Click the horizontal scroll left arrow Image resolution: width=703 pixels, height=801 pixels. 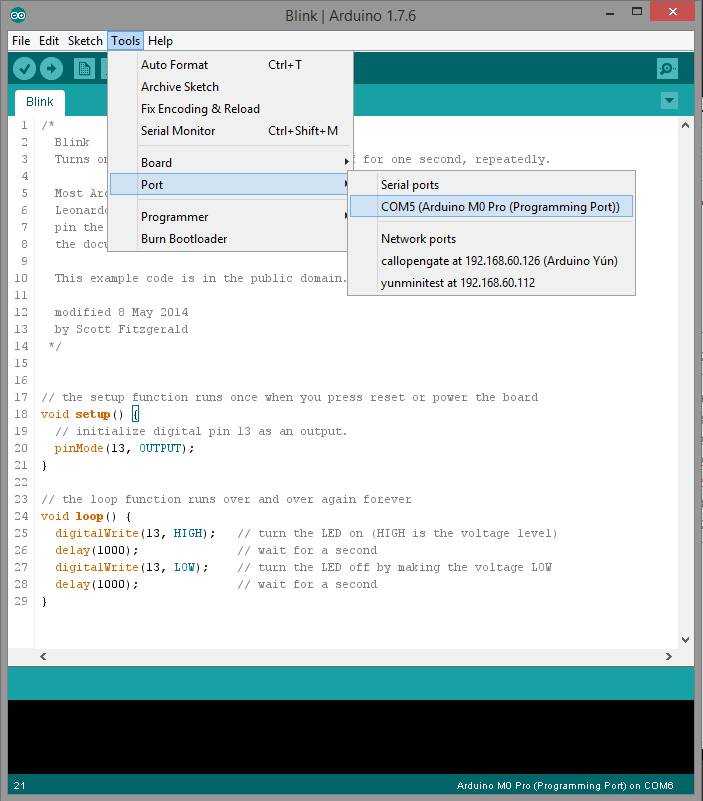43,656
